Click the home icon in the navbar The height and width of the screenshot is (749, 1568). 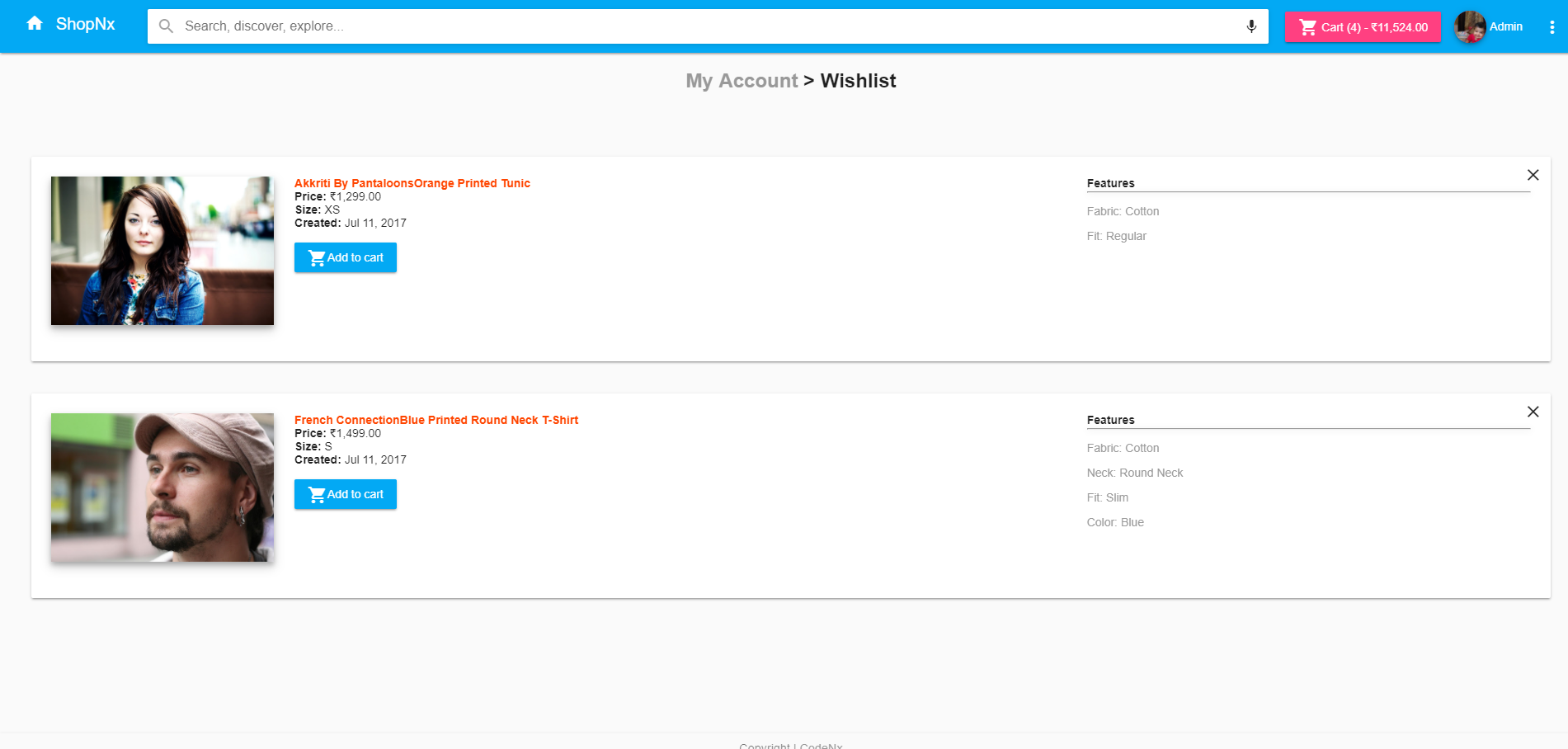click(x=35, y=23)
